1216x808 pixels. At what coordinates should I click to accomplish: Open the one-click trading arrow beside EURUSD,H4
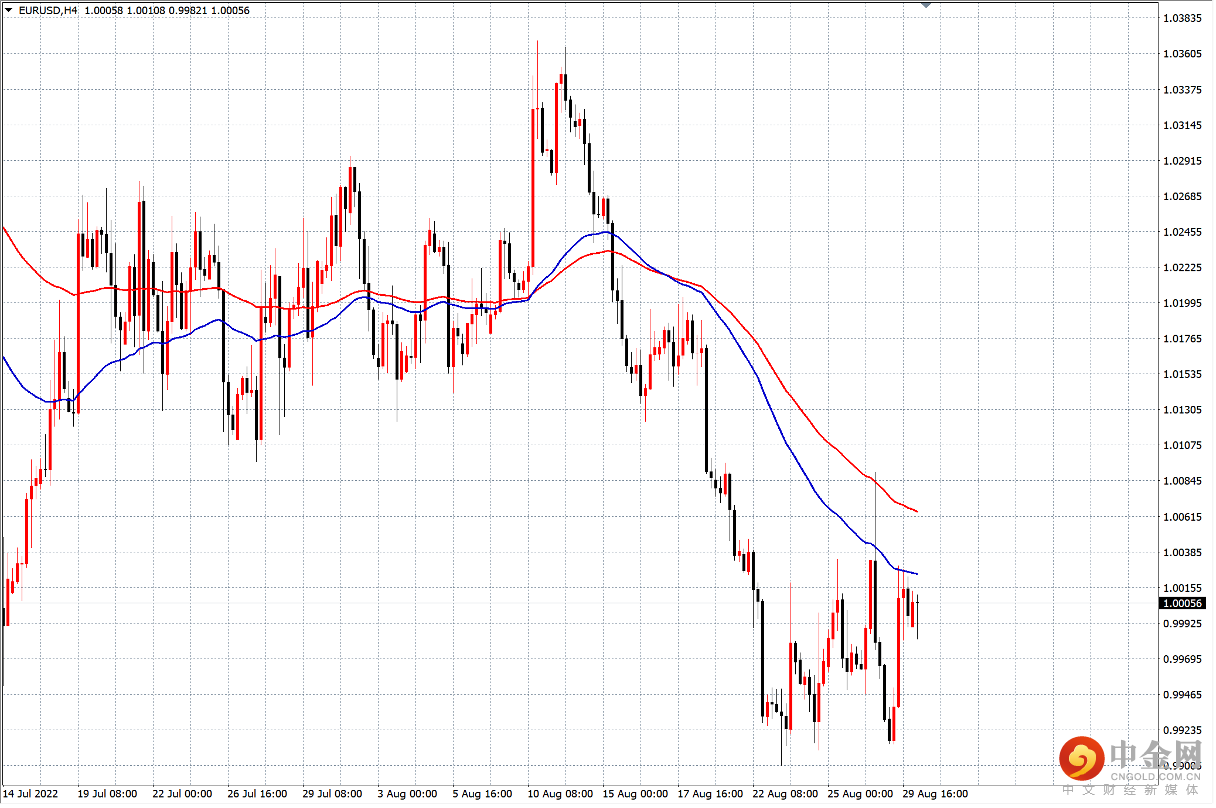tap(9, 10)
